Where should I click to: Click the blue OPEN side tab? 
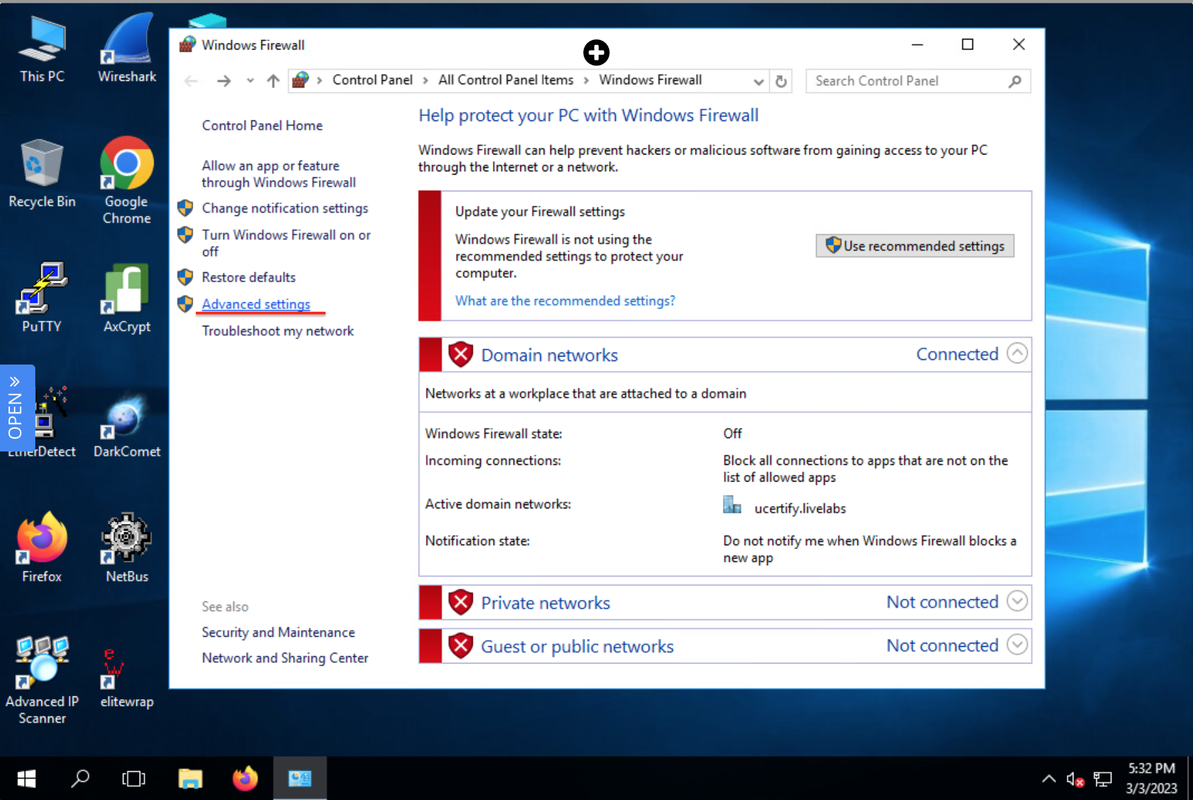click(x=17, y=407)
